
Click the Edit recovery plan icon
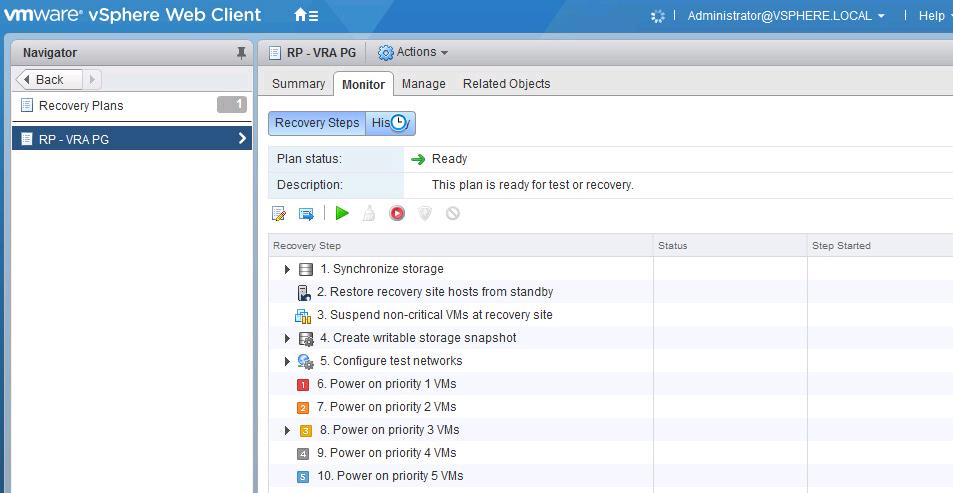pyautogui.click(x=279, y=213)
